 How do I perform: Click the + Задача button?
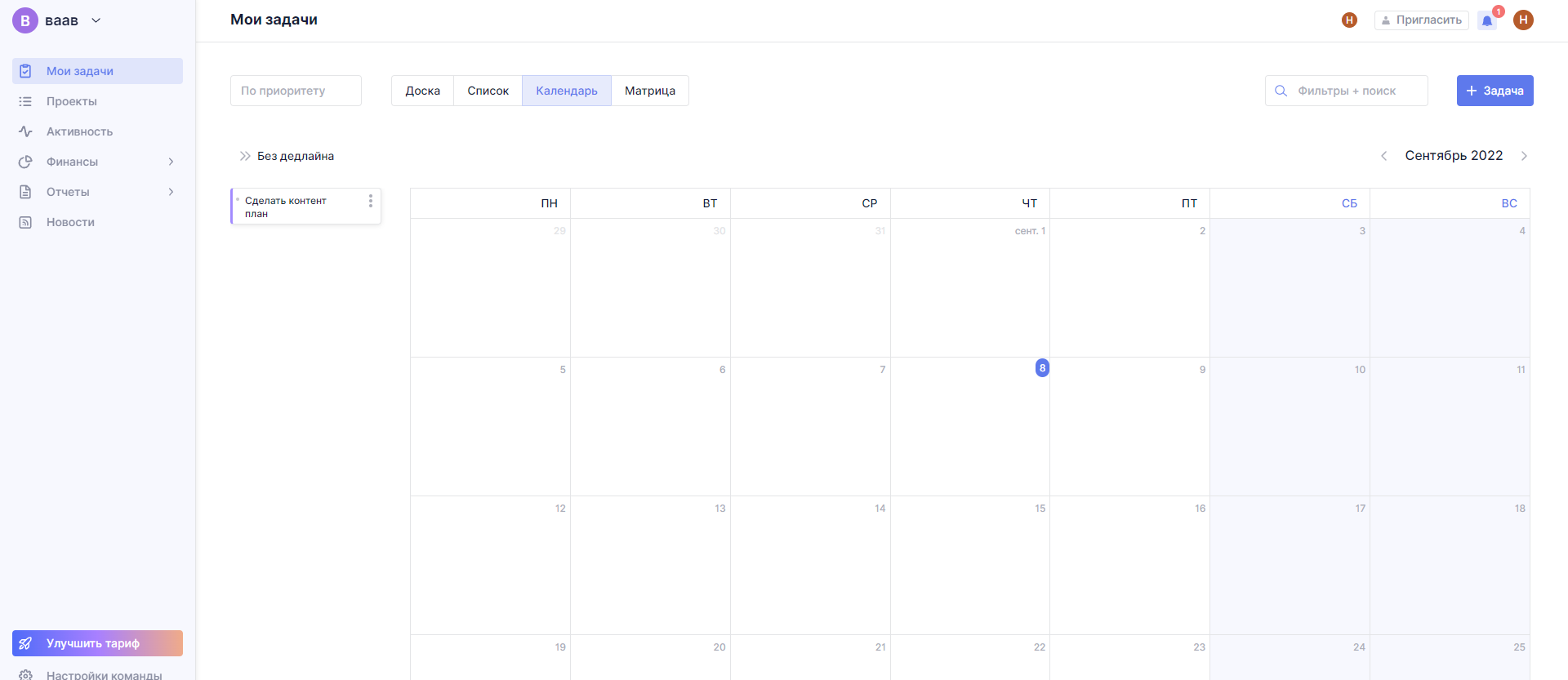(x=1494, y=91)
